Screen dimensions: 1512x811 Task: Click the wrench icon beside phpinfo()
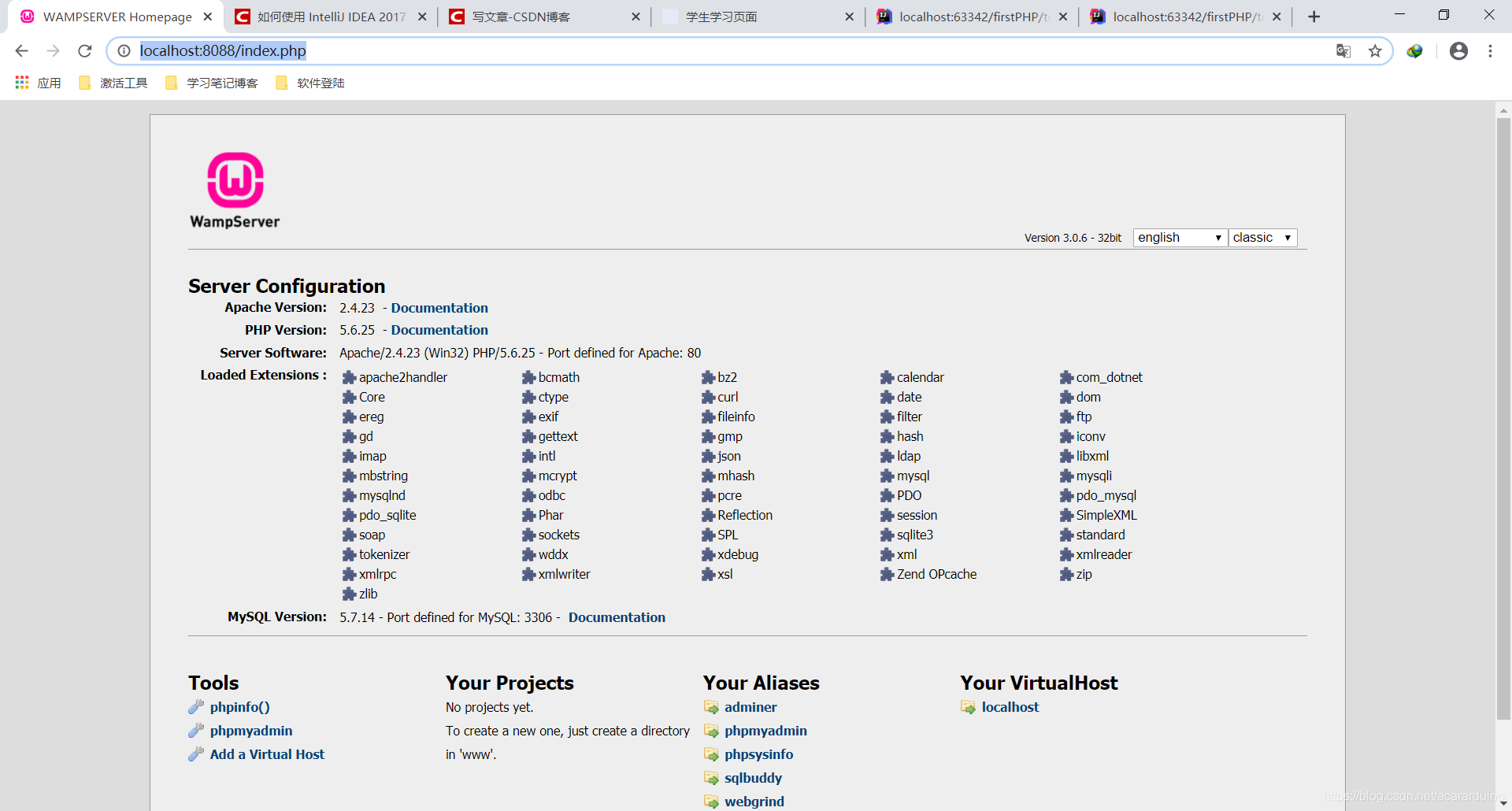(x=196, y=707)
